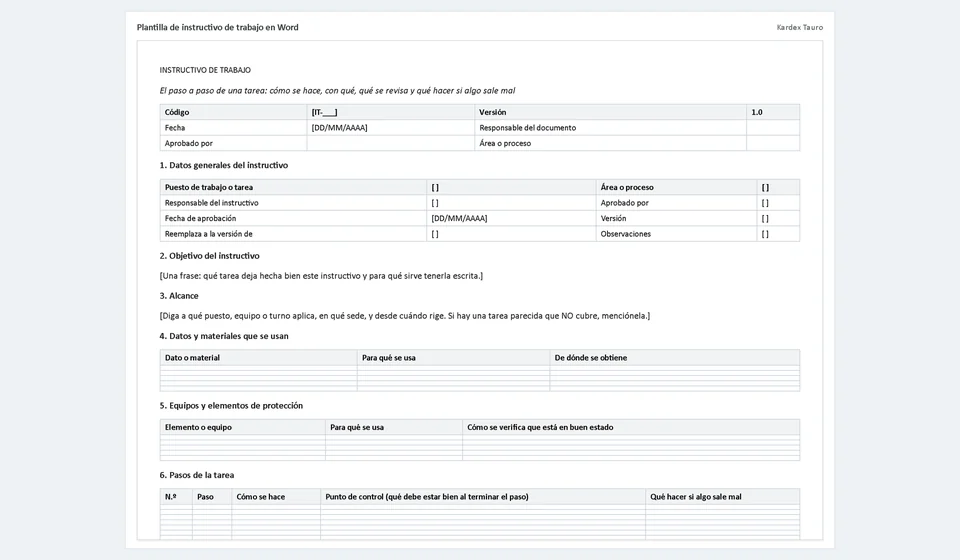
Task: Click the 'Fecha de aprobación' cell
Action: click(293, 218)
